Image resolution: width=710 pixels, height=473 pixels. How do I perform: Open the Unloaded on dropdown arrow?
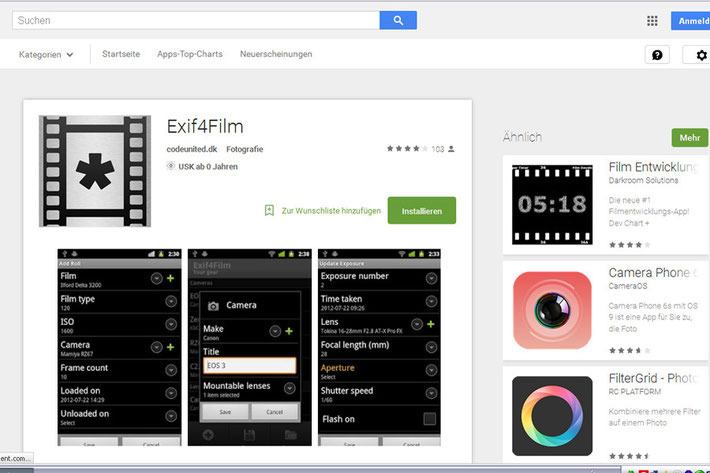tap(171, 416)
